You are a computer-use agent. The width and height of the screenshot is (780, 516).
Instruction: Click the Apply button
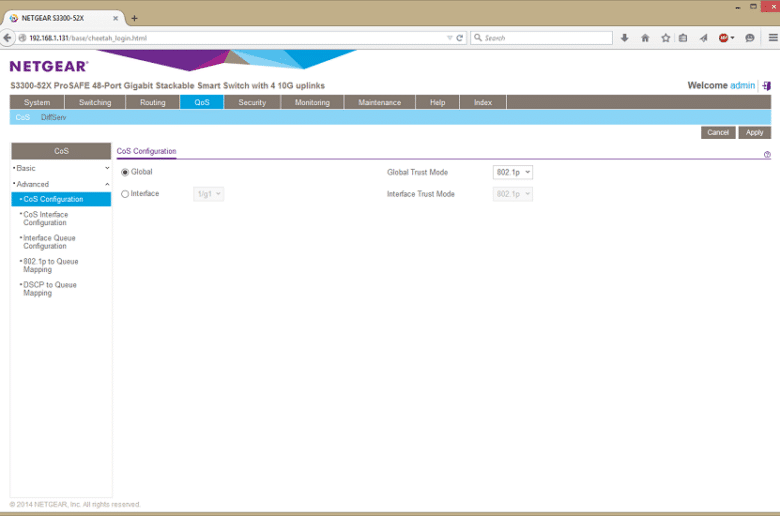[755, 132]
